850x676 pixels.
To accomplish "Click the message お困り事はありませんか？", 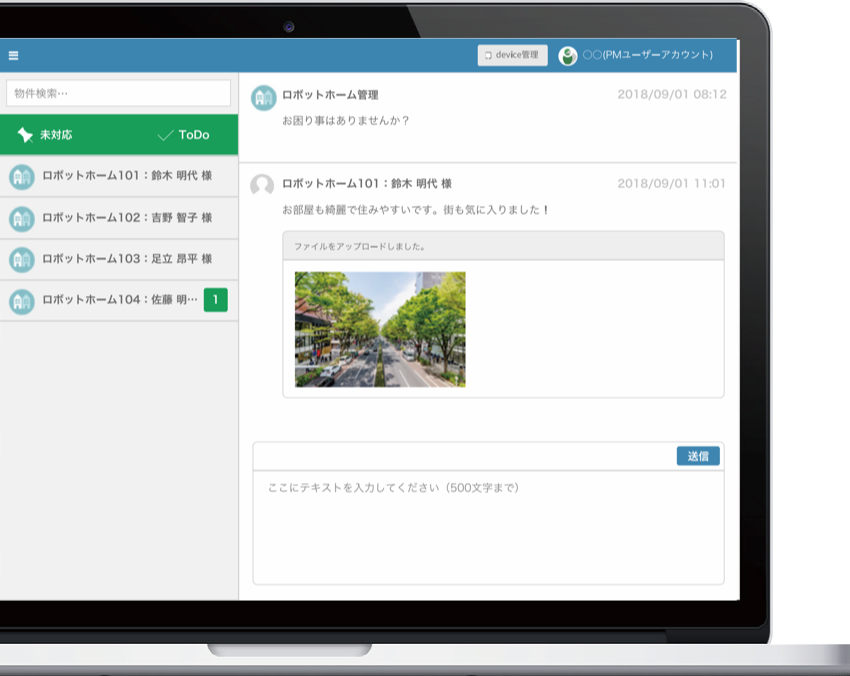I will [345, 120].
